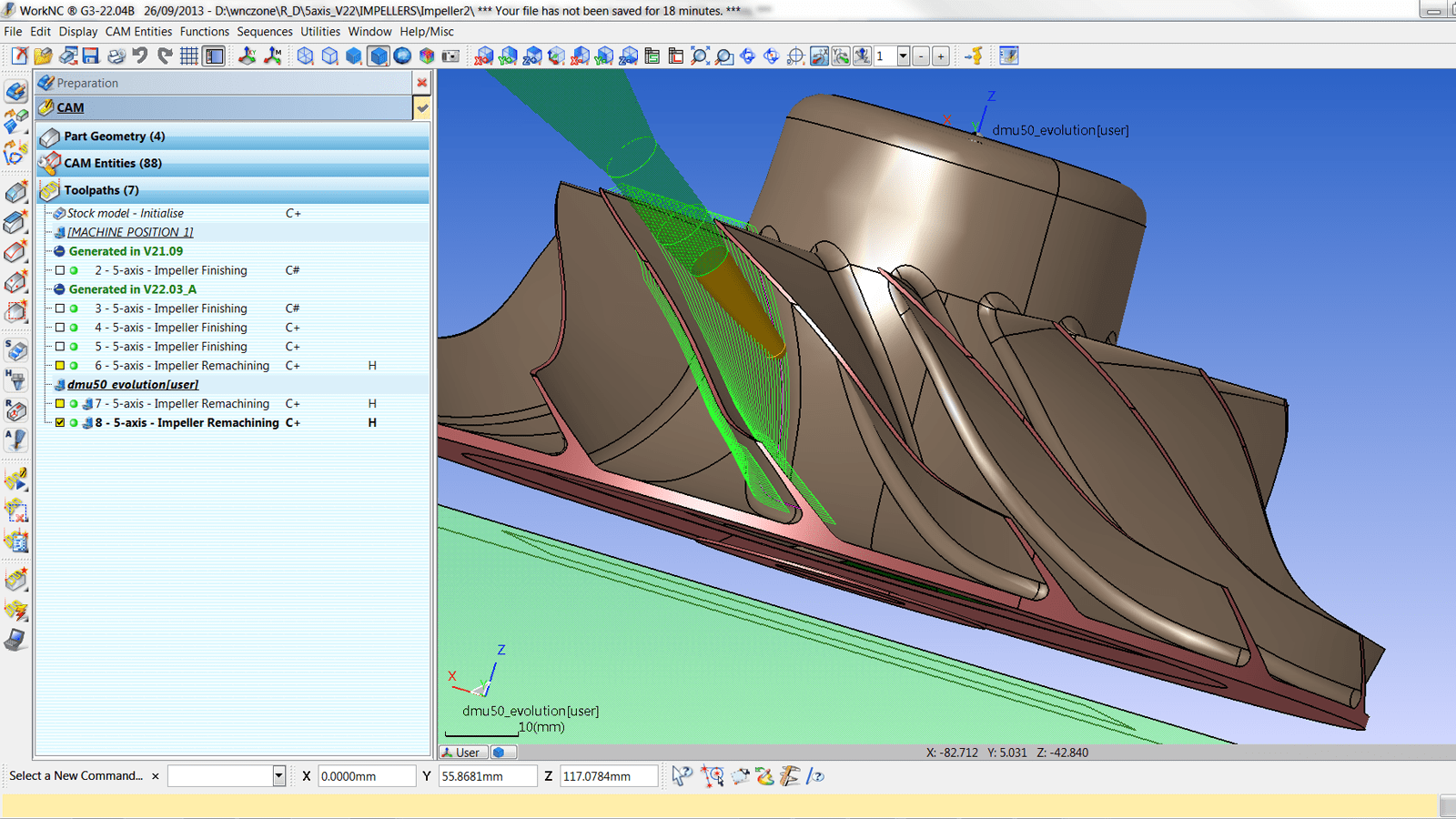Toggle checkbox for toolpath 6 Impeller Remachining

(60, 366)
